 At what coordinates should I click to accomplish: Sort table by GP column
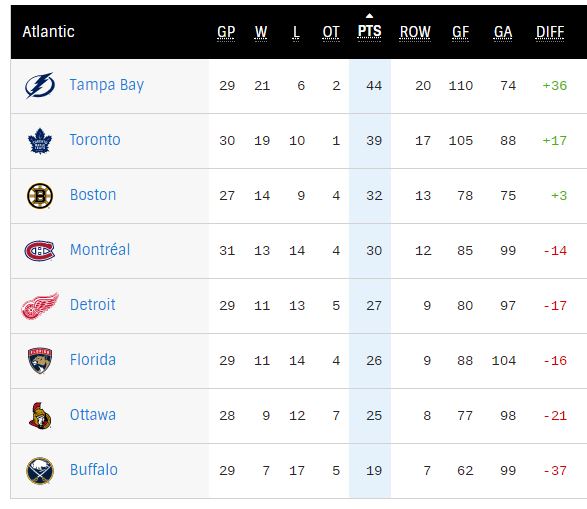click(226, 32)
